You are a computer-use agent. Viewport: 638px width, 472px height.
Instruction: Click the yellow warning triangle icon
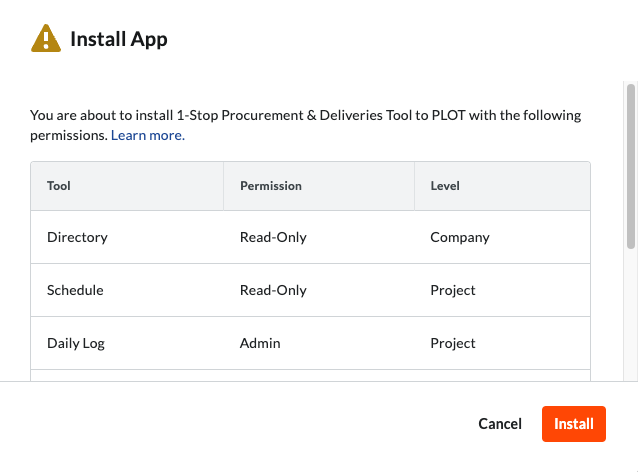pos(46,39)
